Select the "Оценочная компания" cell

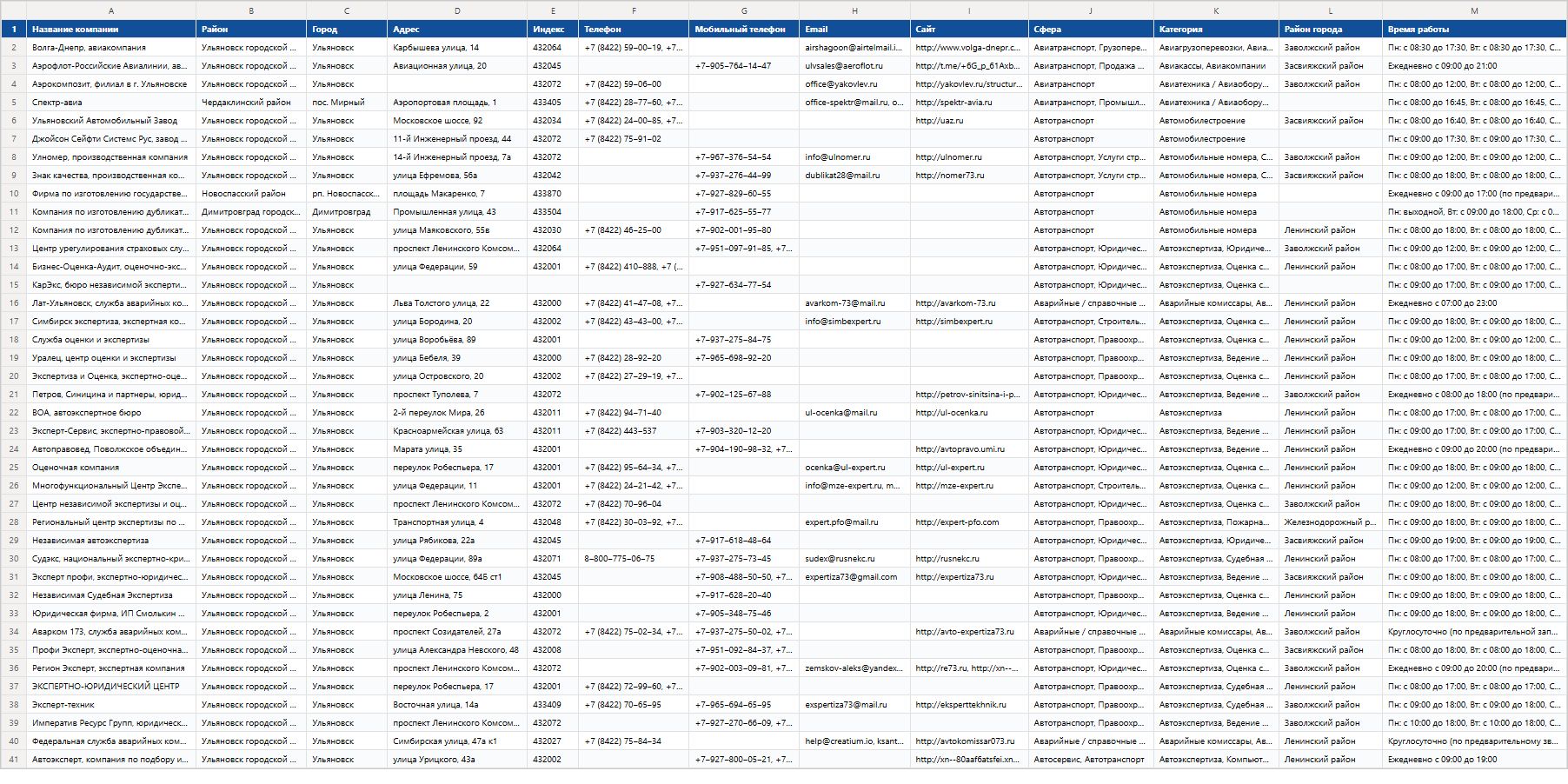pyautogui.click(x=111, y=468)
